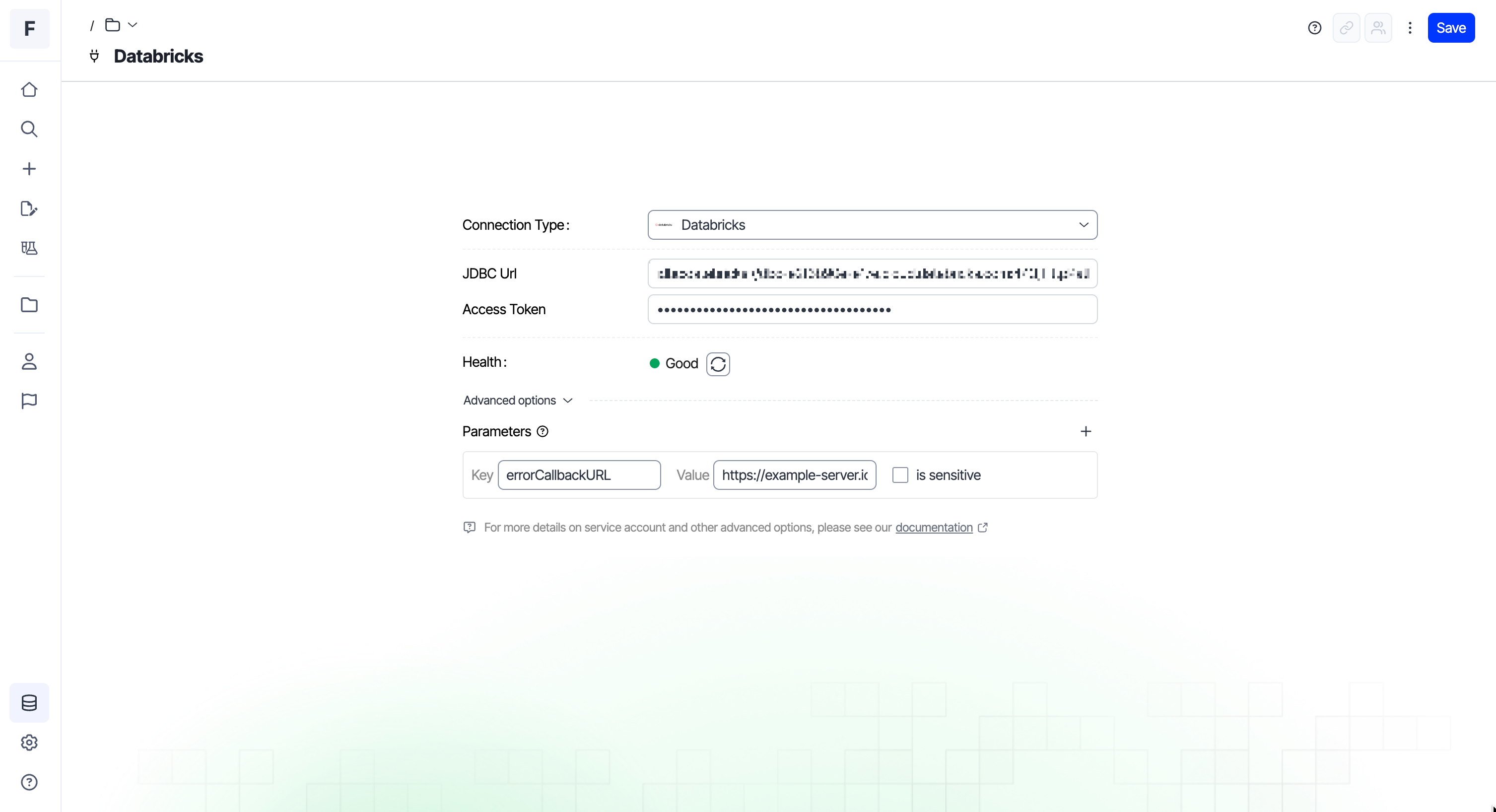
Task: Switch to the database section in sidebar
Action: (29, 703)
